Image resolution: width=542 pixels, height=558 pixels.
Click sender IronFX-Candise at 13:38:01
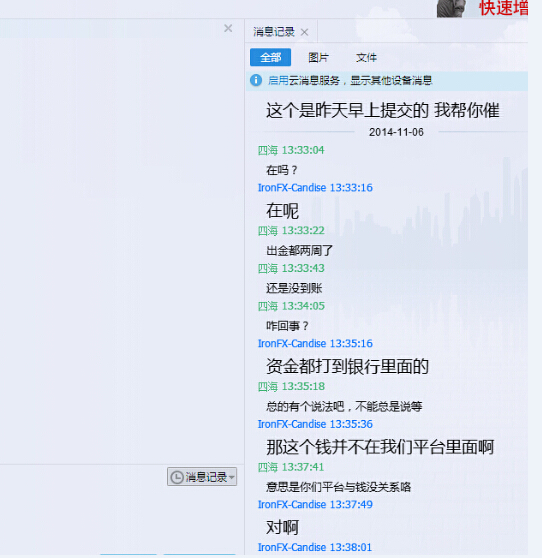point(292,547)
